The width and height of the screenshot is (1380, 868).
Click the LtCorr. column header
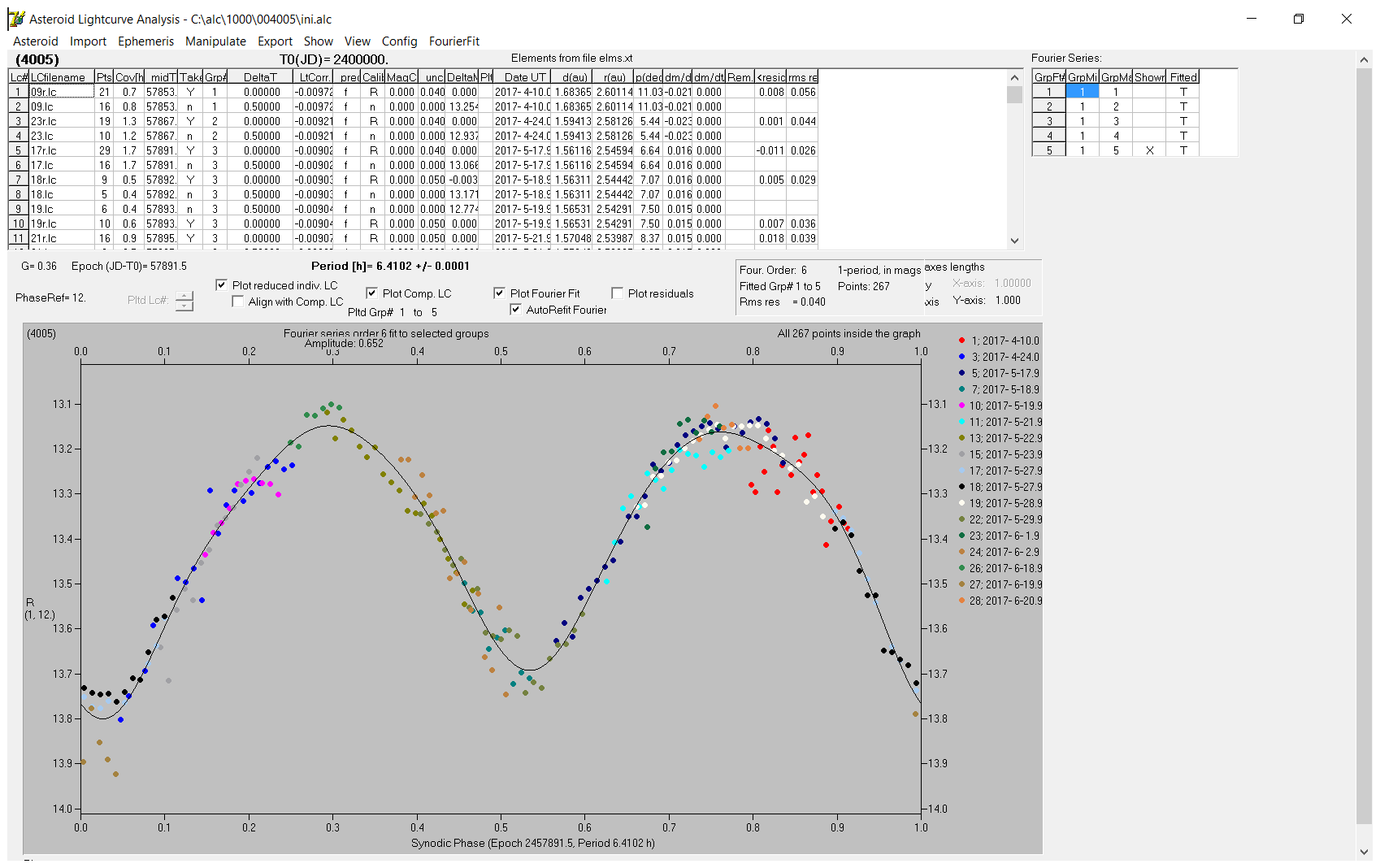(x=313, y=77)
